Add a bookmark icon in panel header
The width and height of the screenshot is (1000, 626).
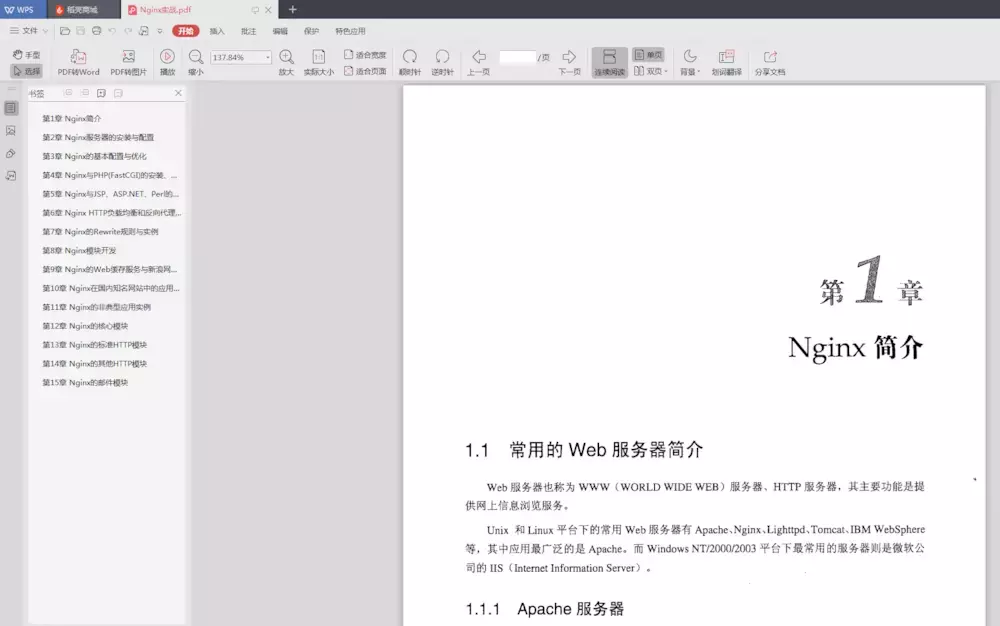click(101, 93)
